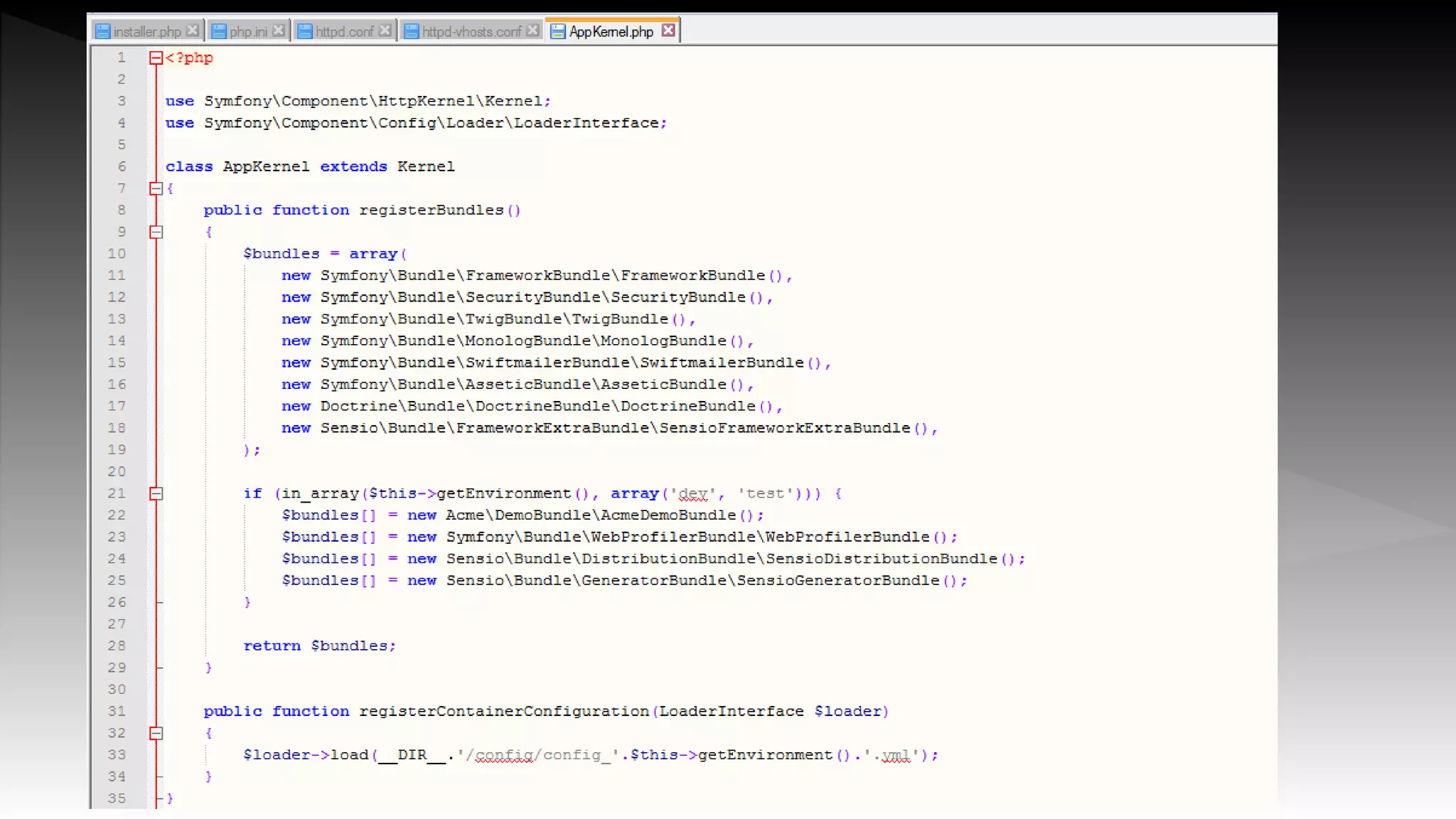Viewport: 1456px width, 819px height.
Task: Click the installer.php tab save icon
Action: (103, 31)
